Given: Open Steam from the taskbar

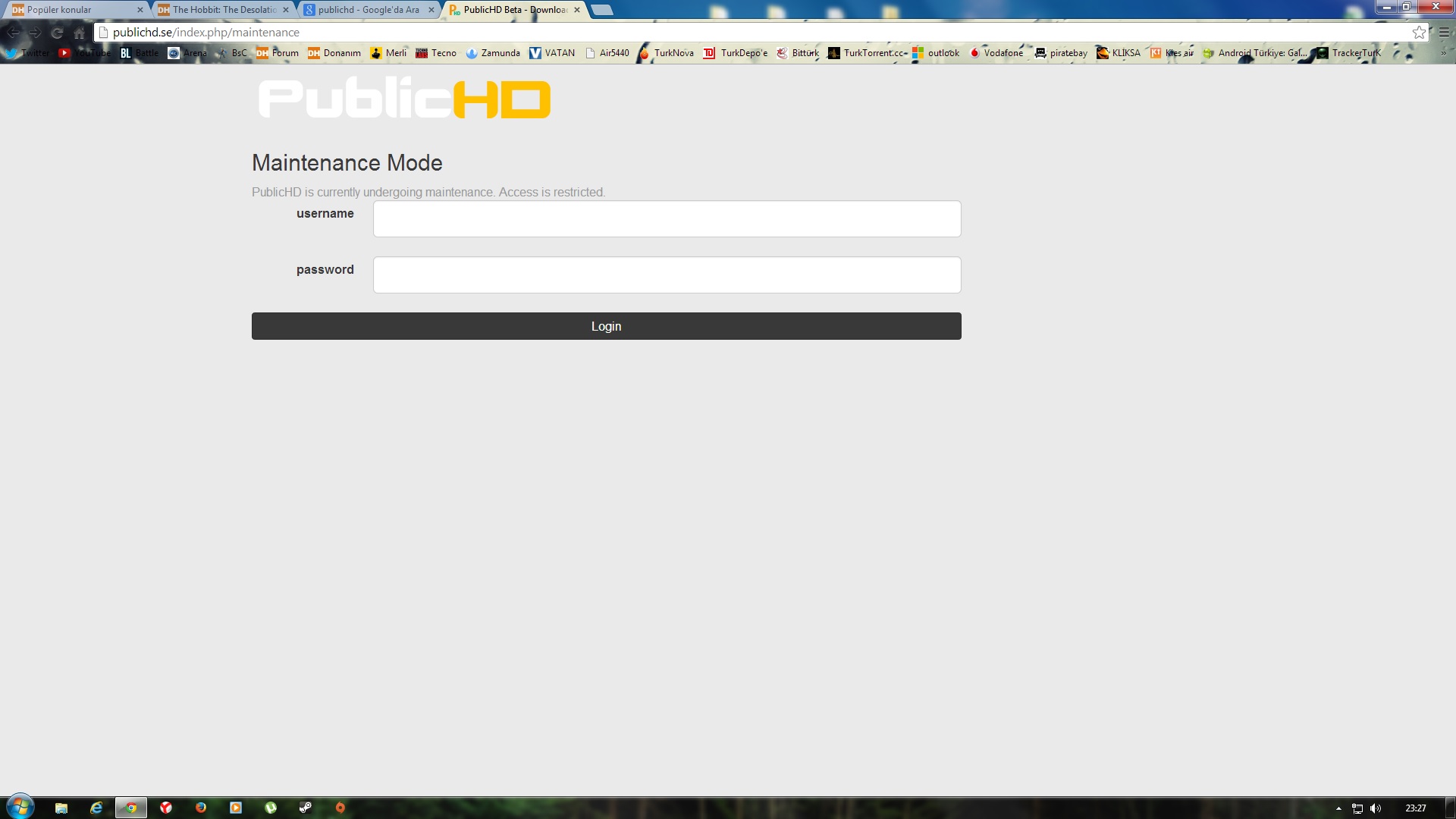Looking at the screenshot, I should point(306,808).
